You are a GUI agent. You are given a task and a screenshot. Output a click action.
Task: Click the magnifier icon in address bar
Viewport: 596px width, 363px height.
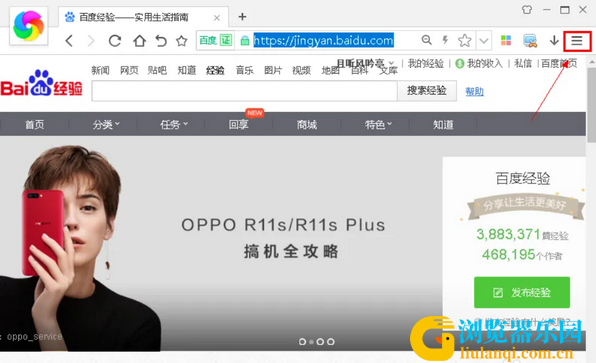point(426,40)
